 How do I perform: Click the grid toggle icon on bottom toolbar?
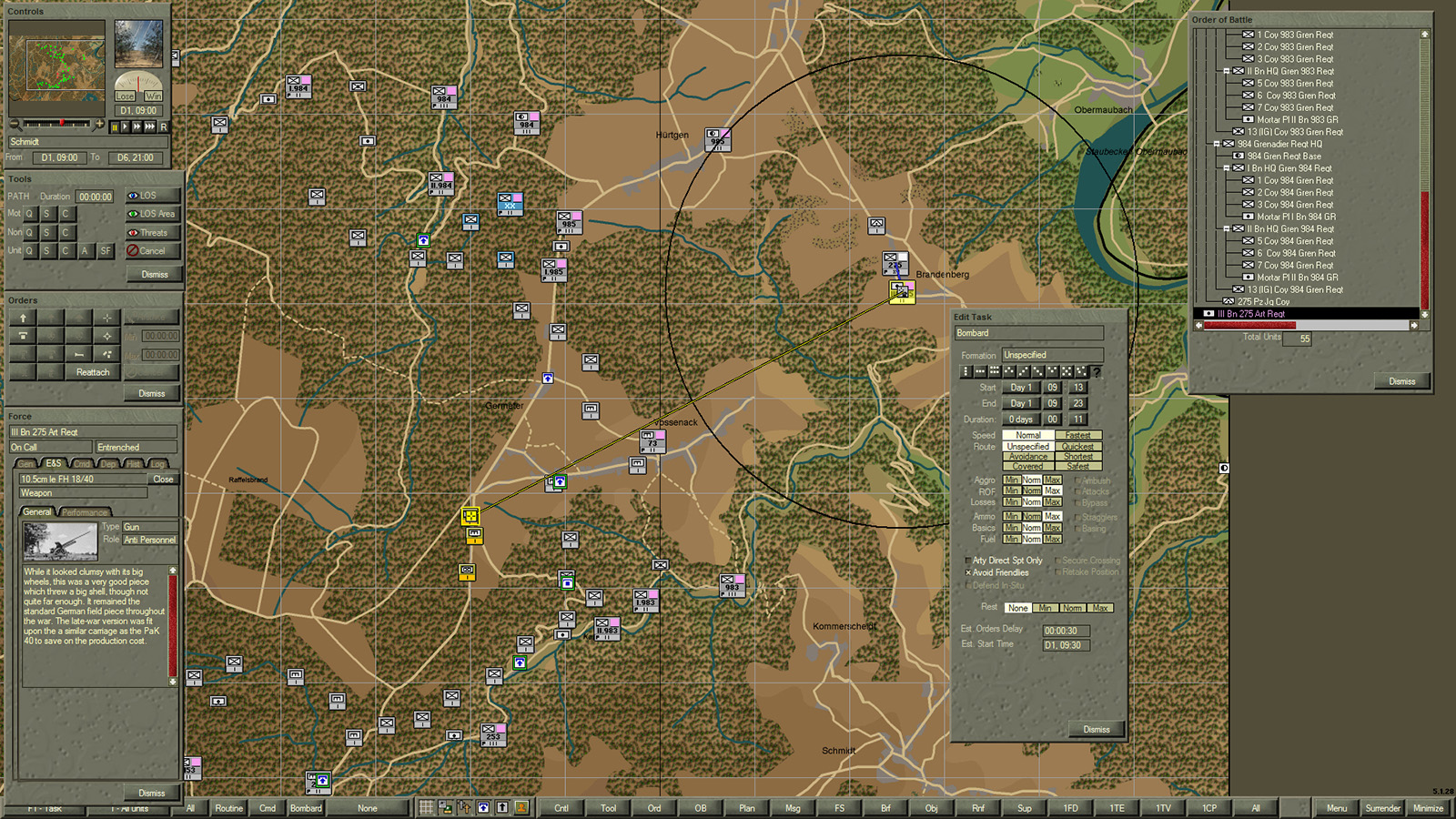point(425,807)
